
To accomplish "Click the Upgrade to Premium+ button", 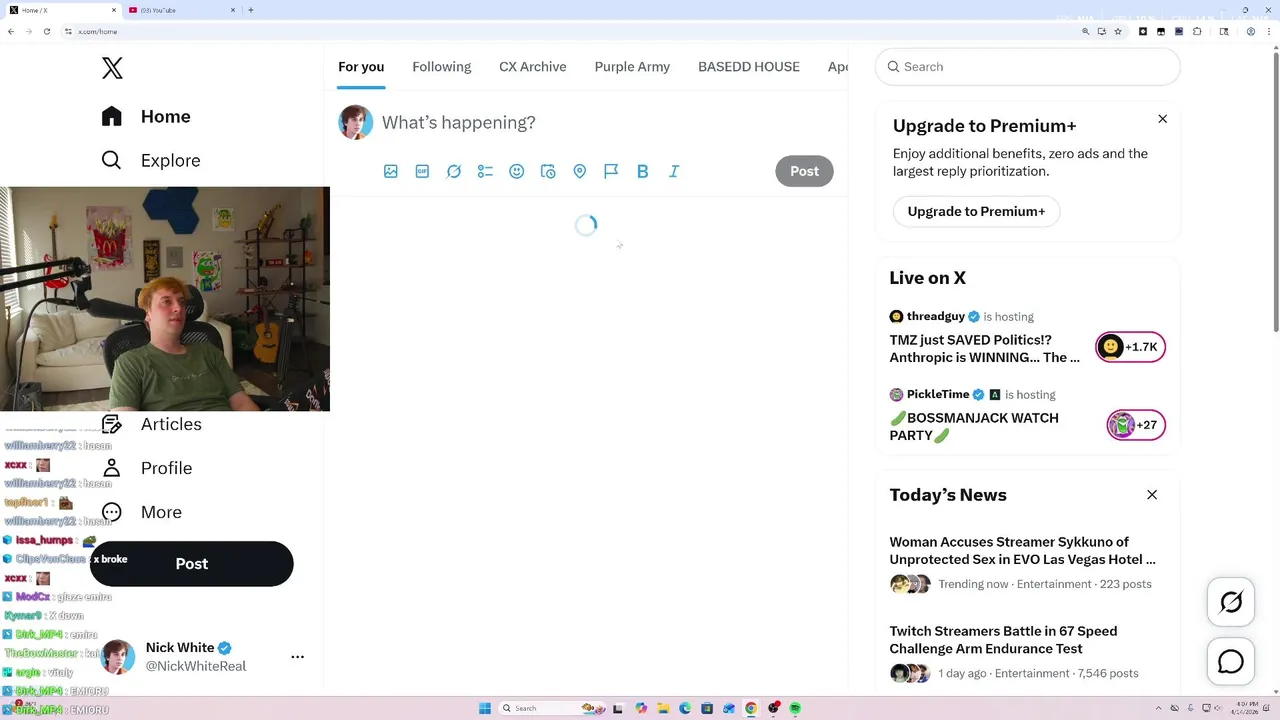I will point(976,211).
